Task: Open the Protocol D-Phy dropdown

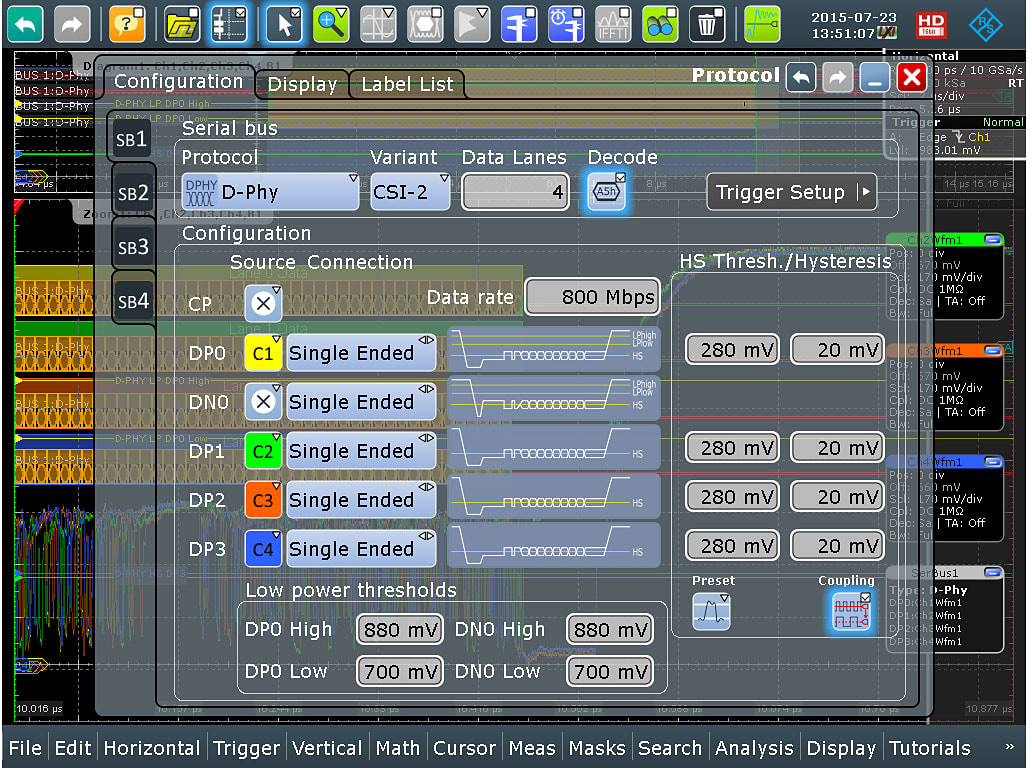Action: click(x=271, y=192)
